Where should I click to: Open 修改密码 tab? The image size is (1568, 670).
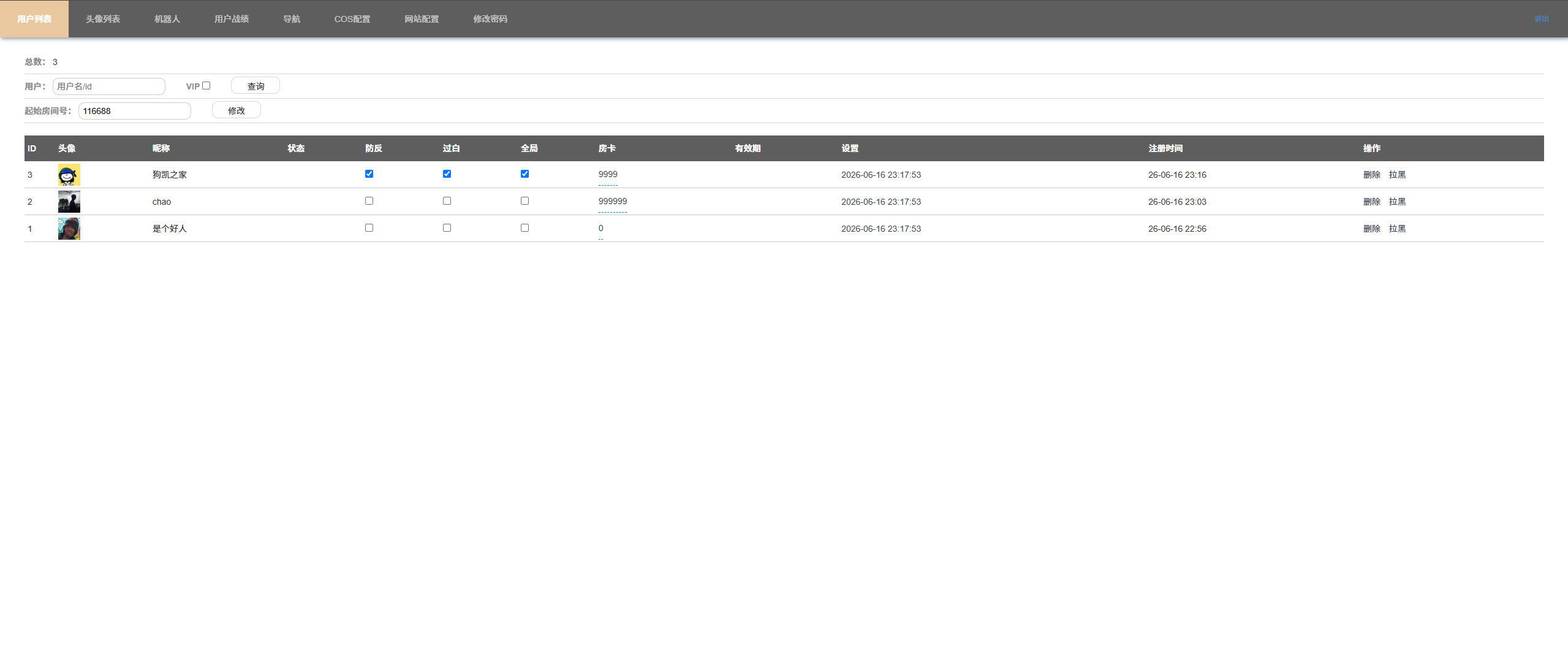tap(490, 19)
